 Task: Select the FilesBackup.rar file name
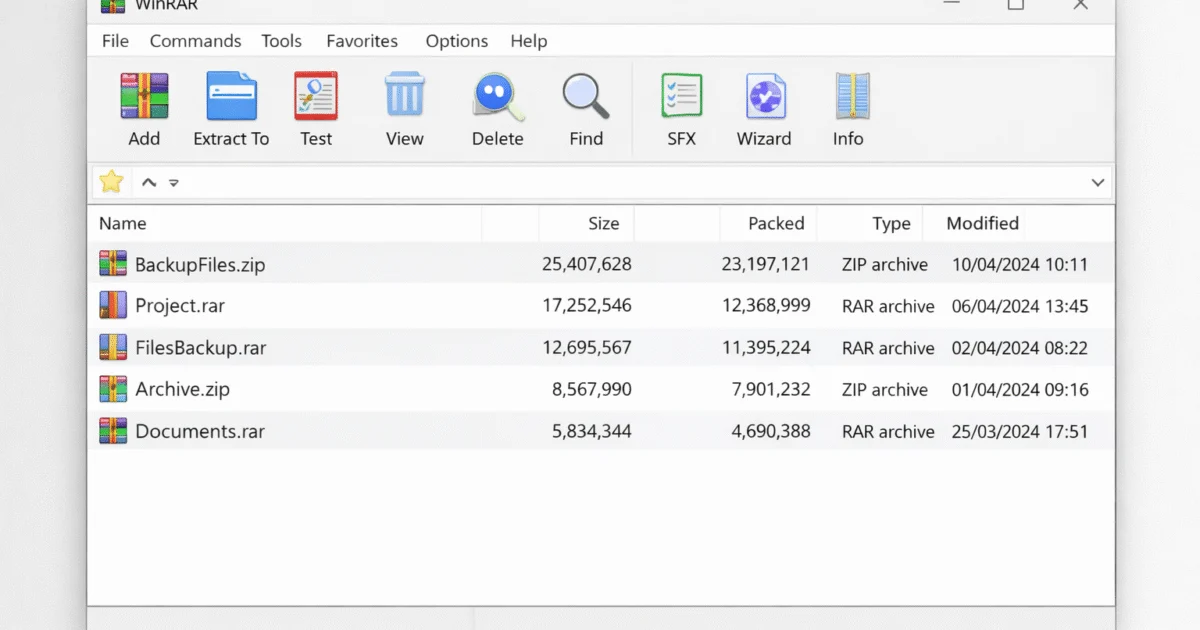201,348
